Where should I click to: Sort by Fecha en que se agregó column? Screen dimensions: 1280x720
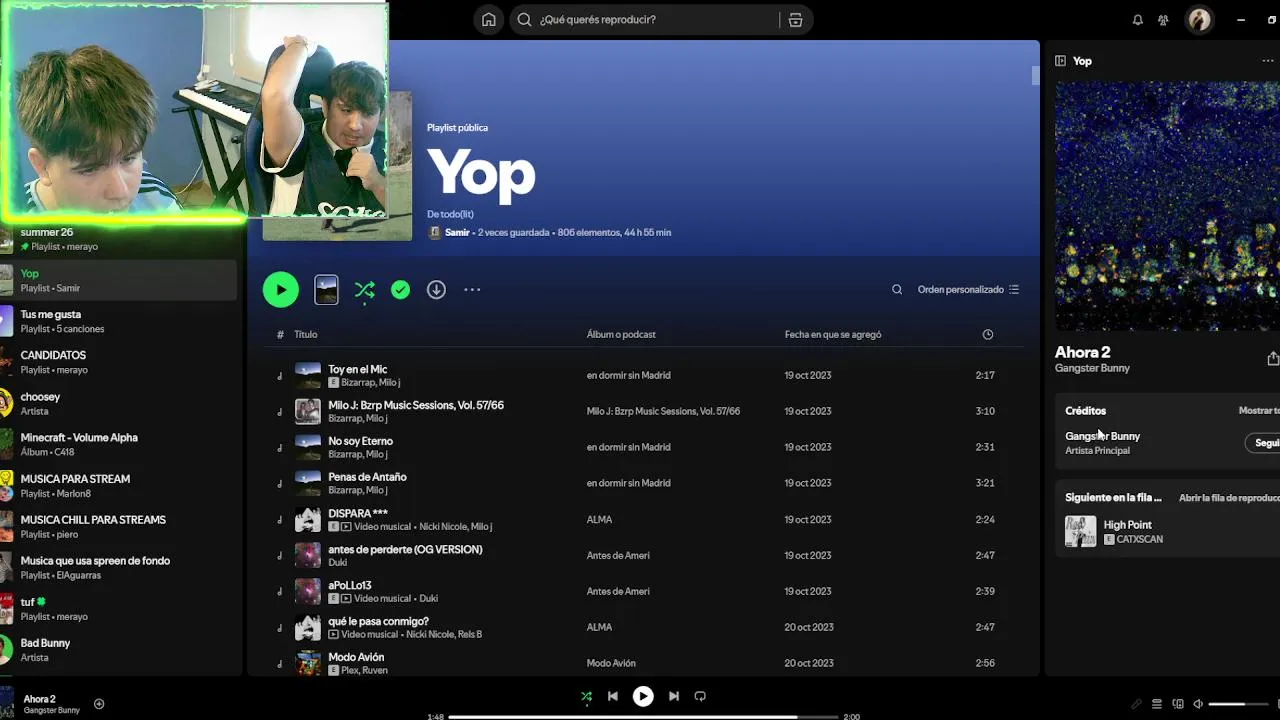click(833, 335)
